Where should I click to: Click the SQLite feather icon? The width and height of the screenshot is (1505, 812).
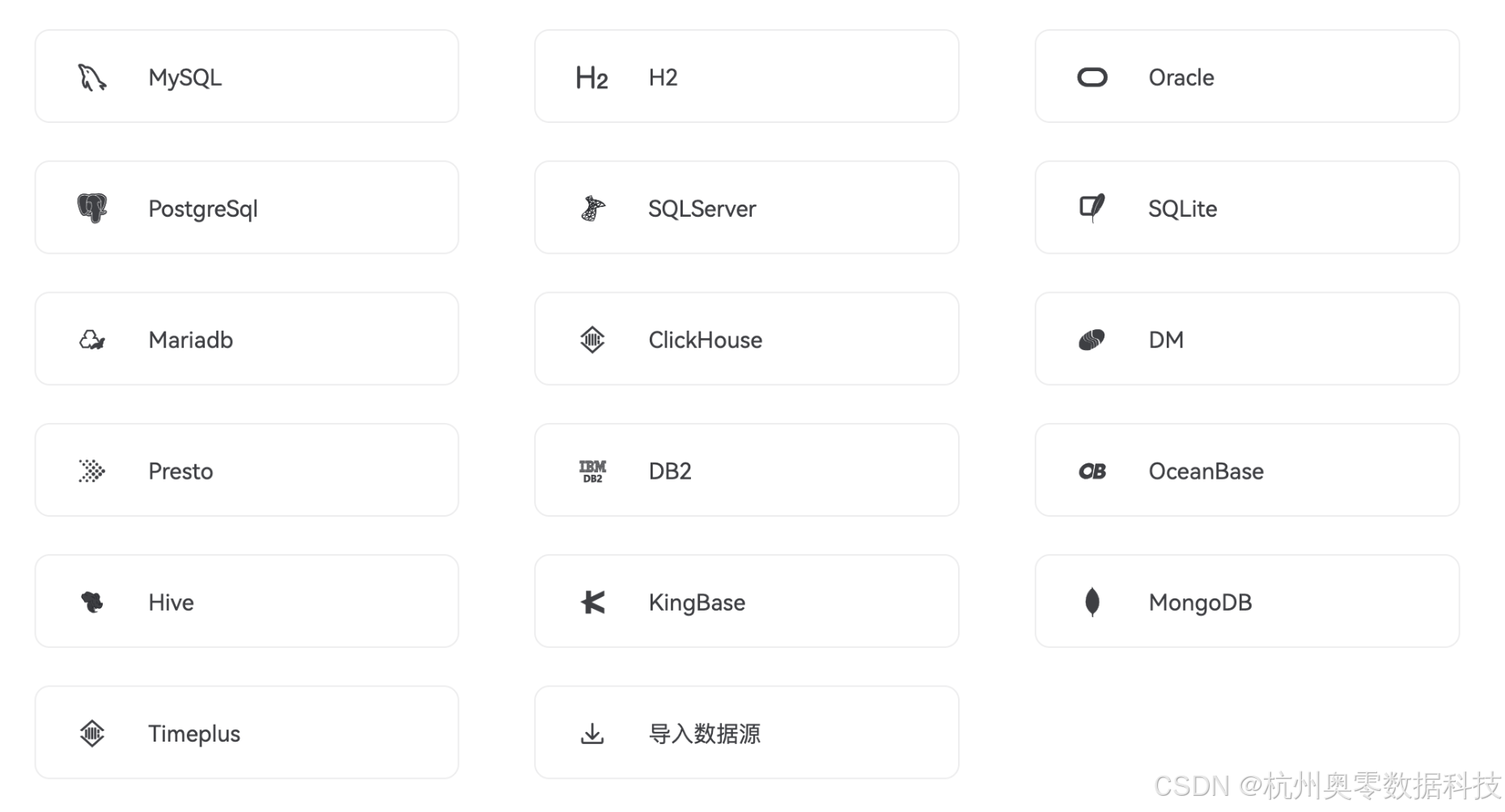pyautogui.click(x=1092, y=208)
